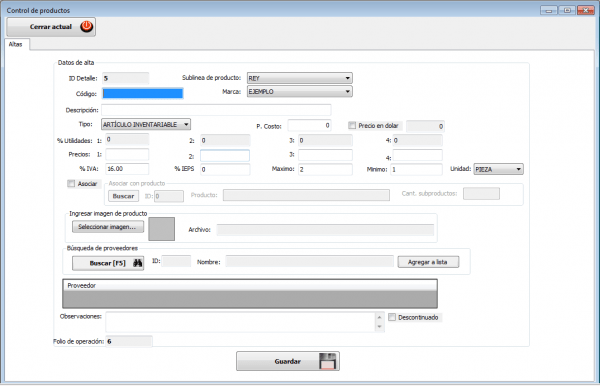Search providers with Buscar [F5]
The width and height of the screenshot is (600, 386).
[108, 263]
